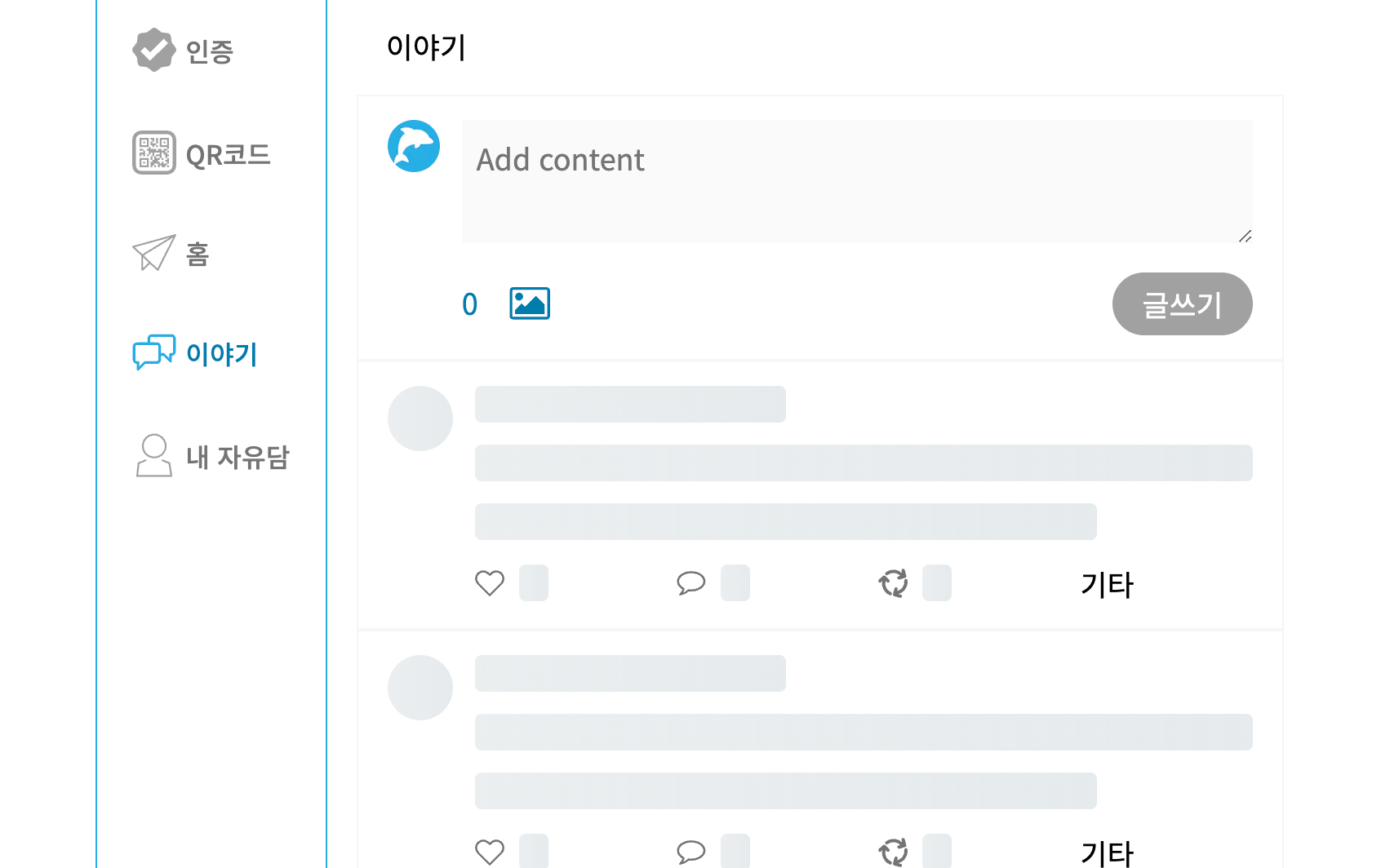Select the 내 자유담 menu label
Viewport: 1381px width, 868px height.
[x=238, y=457]
